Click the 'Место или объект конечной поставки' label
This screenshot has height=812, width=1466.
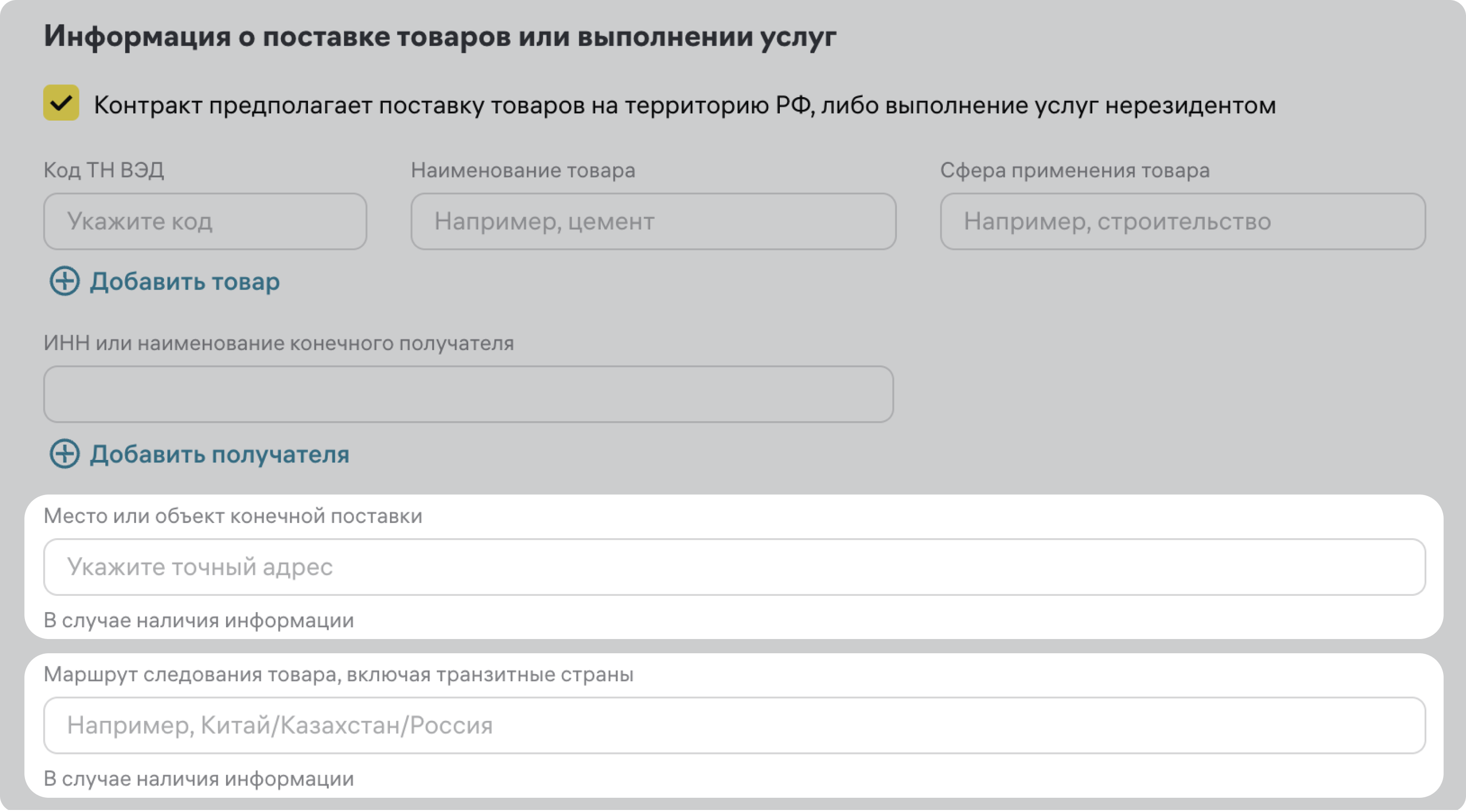(x=233, y=516)
